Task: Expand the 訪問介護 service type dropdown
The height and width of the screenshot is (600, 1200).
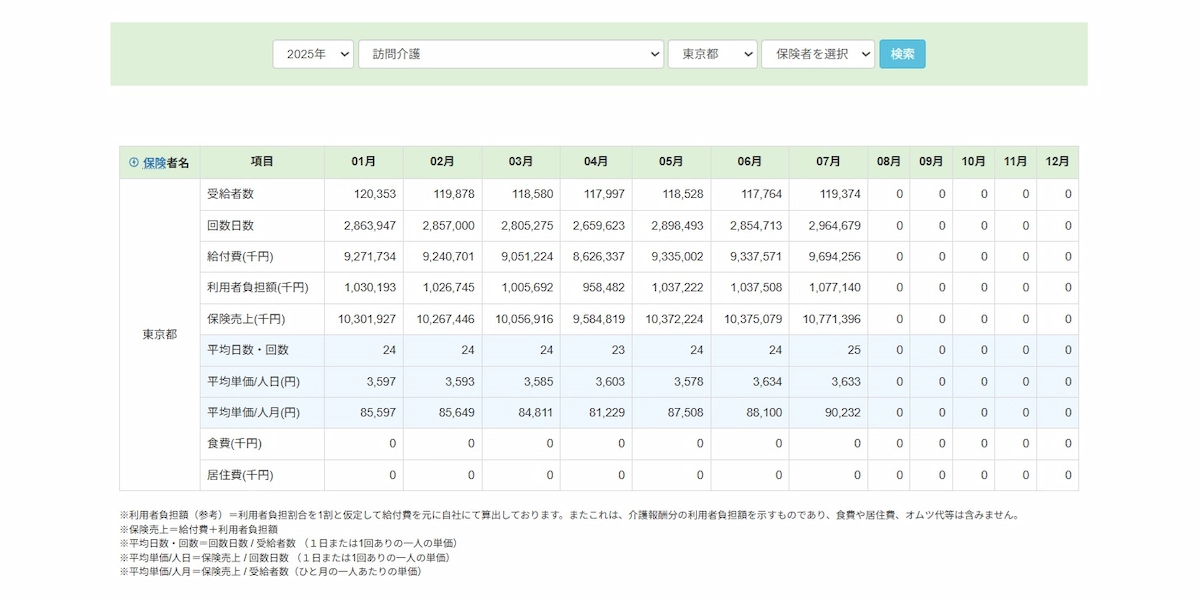Action: (x=510, y=54)
